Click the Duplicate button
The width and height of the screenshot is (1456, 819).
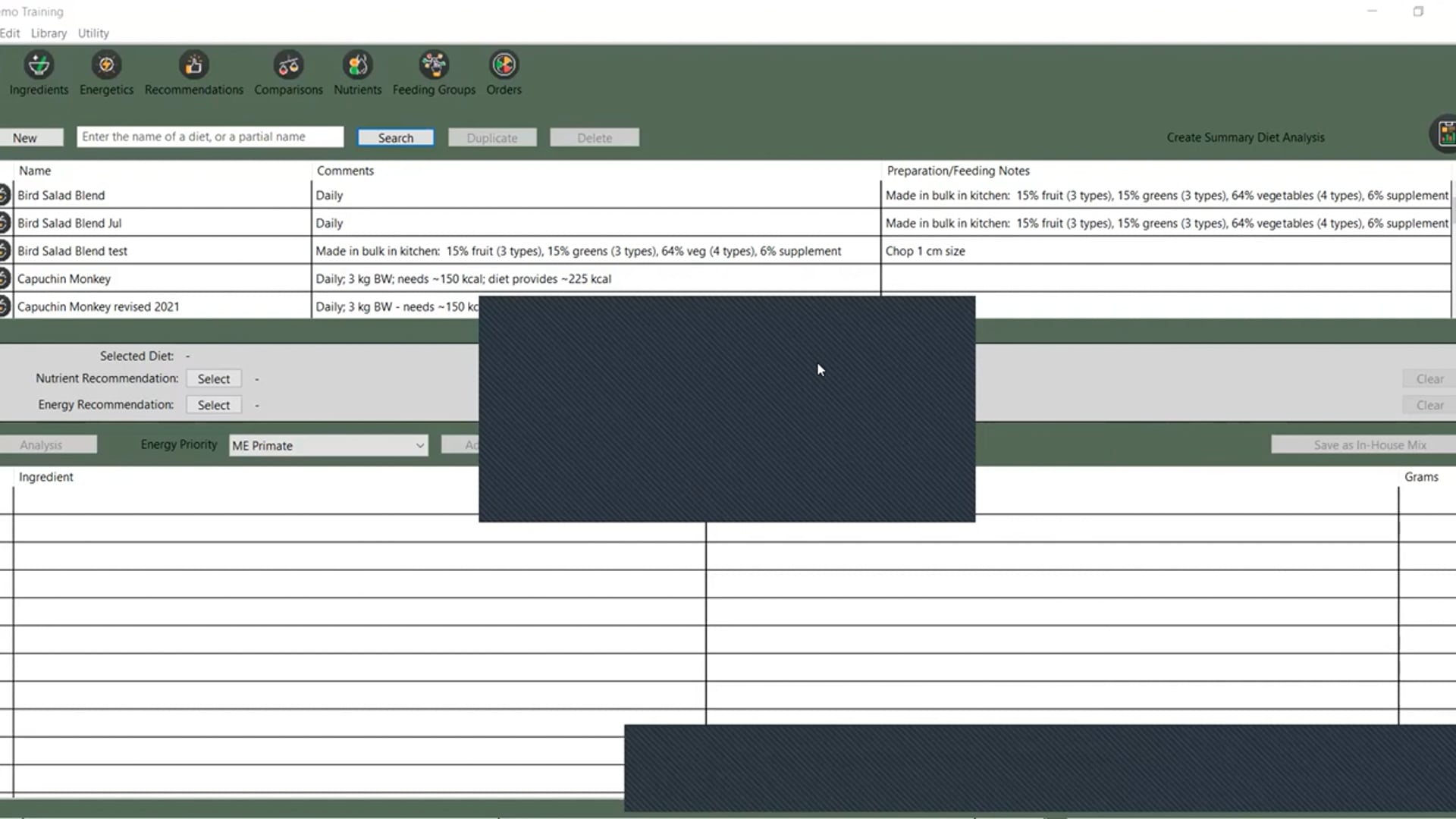[x=492, y=137]
